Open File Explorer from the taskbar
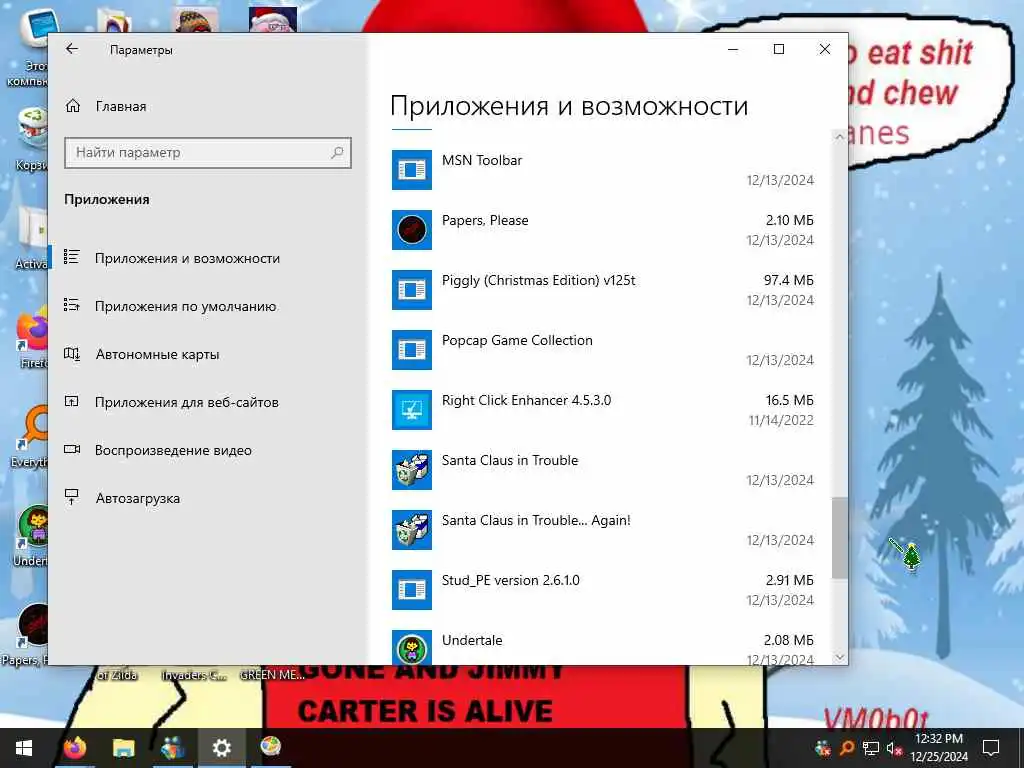 point(123,748)
